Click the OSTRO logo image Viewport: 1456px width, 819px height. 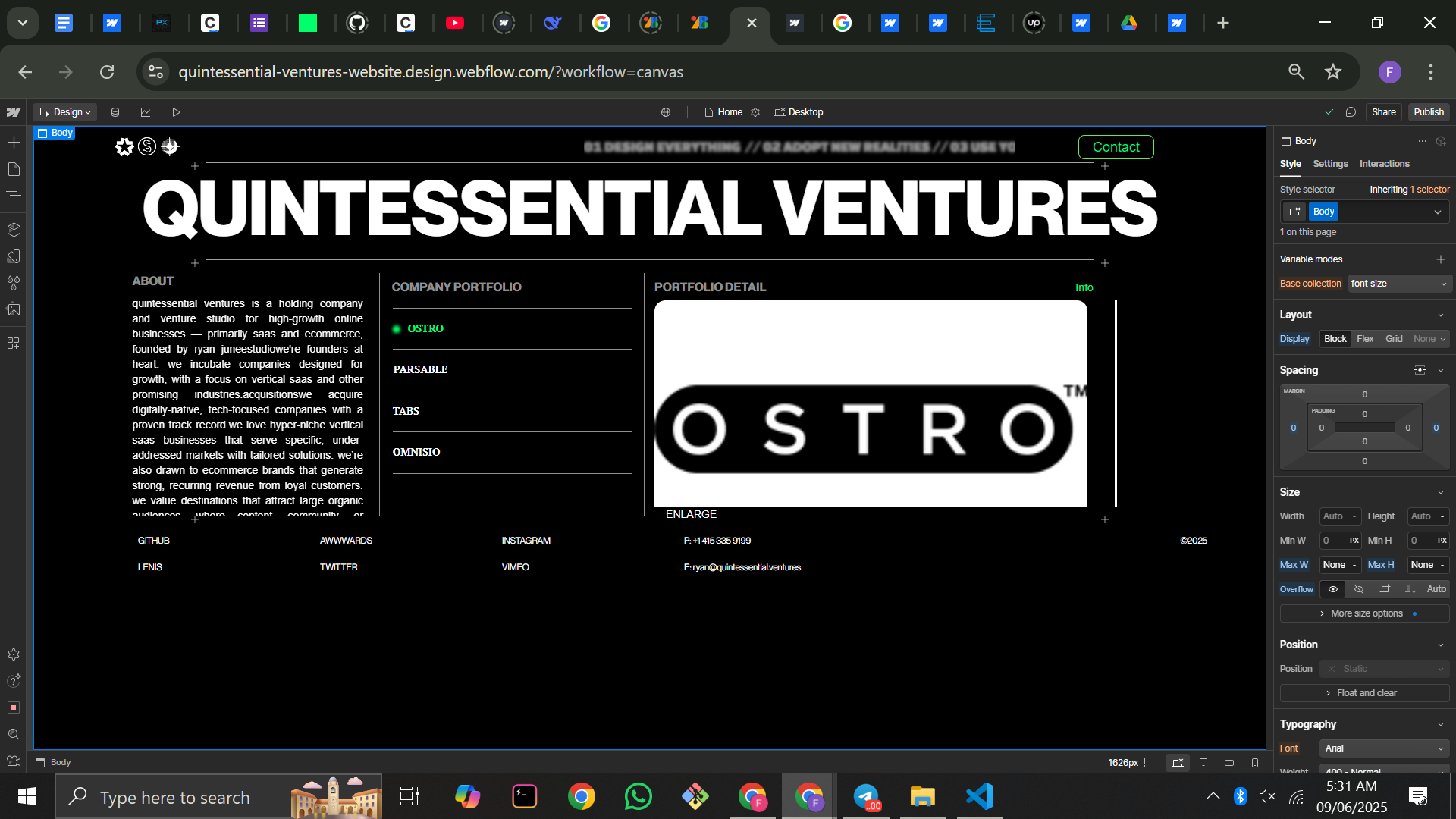pyautogui.click(x=871, y=403)
